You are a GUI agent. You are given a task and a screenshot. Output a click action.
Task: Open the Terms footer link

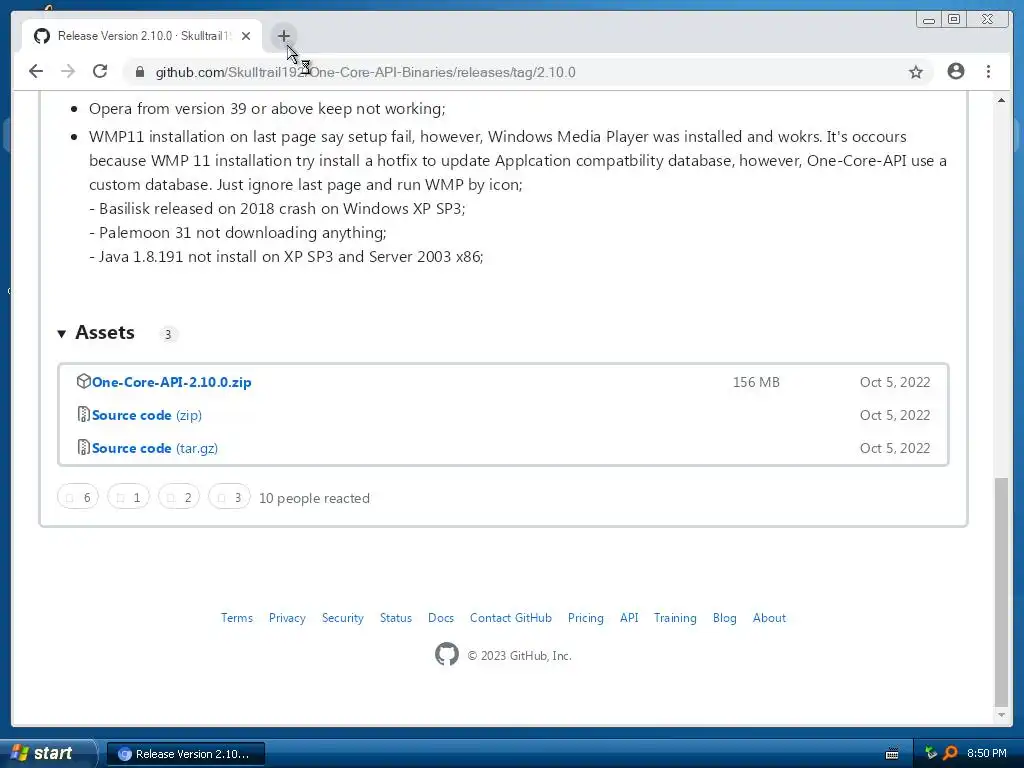[x=236, y=618]
